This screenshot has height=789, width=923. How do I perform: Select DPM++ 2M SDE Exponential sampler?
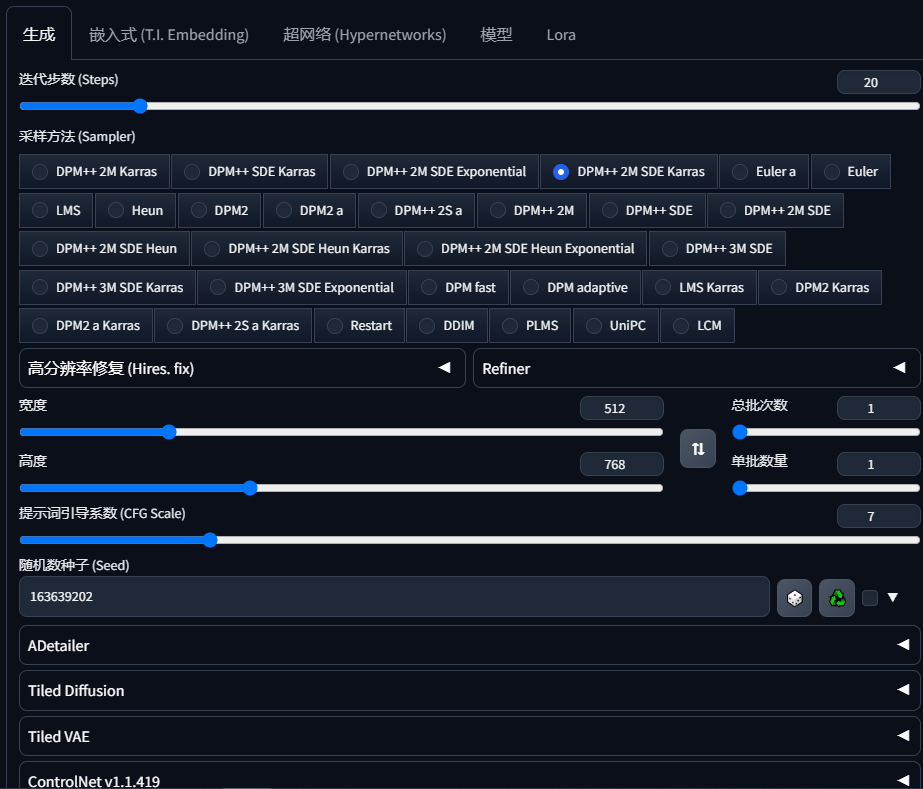(x=434, y=171)
